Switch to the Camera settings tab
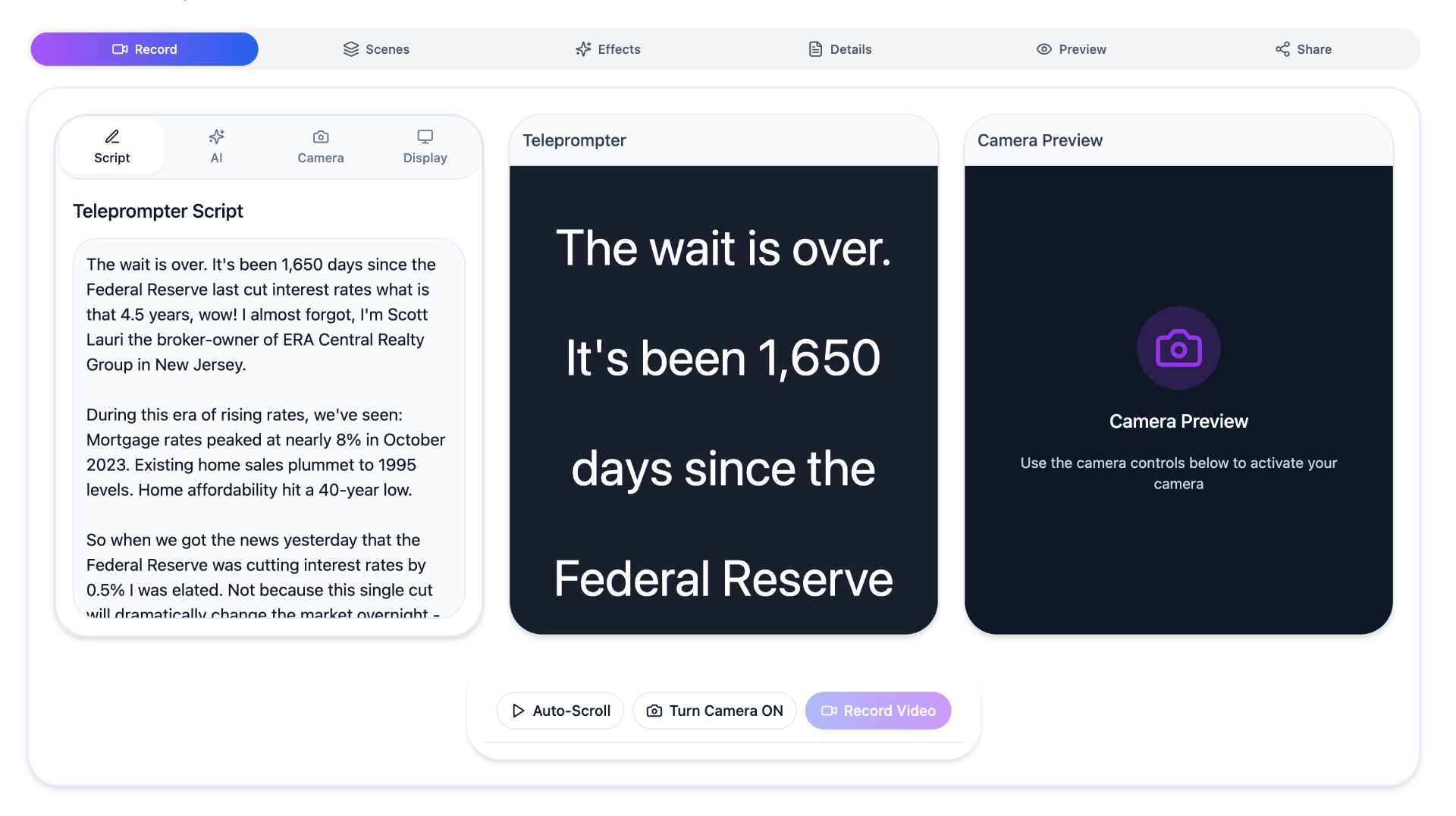 (x=321, y=147)
